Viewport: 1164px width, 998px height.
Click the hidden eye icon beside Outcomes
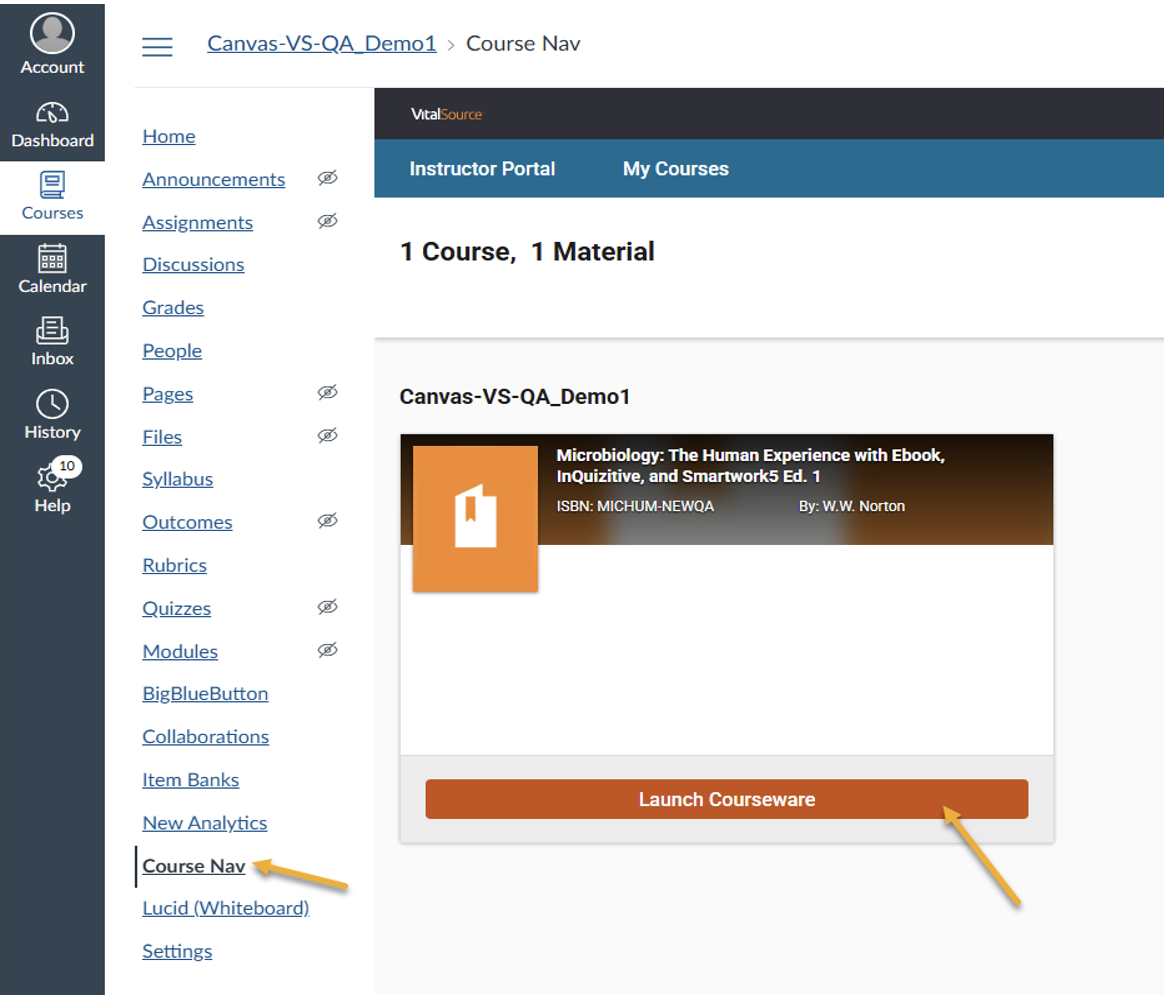(327, 521)
